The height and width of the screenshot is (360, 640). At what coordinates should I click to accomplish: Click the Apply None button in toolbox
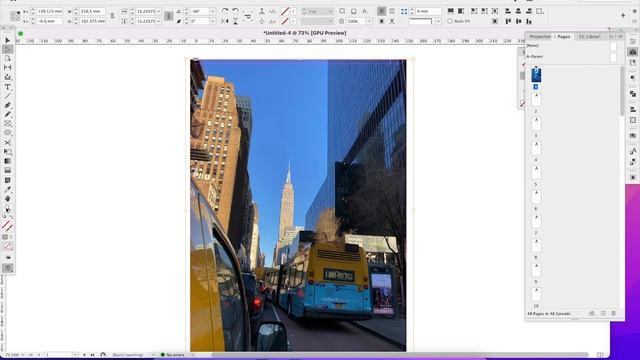coord(7,246)
